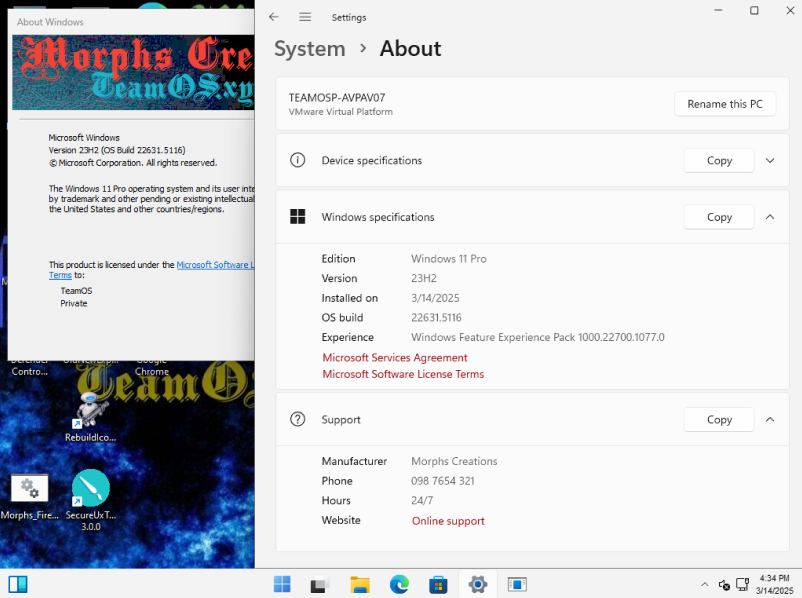Open Microsoft Software License Terms in Settings
This screenshot has height=598, width=802.
point(403,374)
